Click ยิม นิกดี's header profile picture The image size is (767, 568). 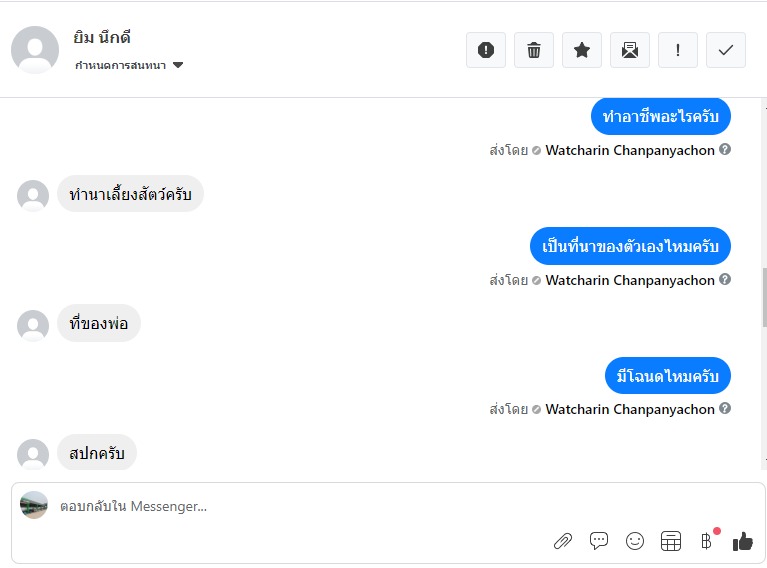35,50
